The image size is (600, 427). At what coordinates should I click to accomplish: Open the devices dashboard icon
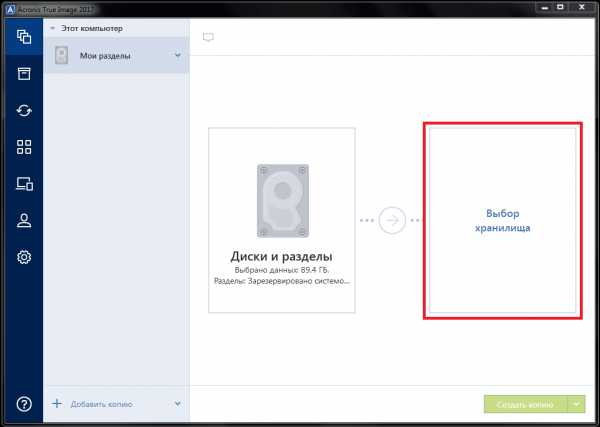[x=22, y=184]
